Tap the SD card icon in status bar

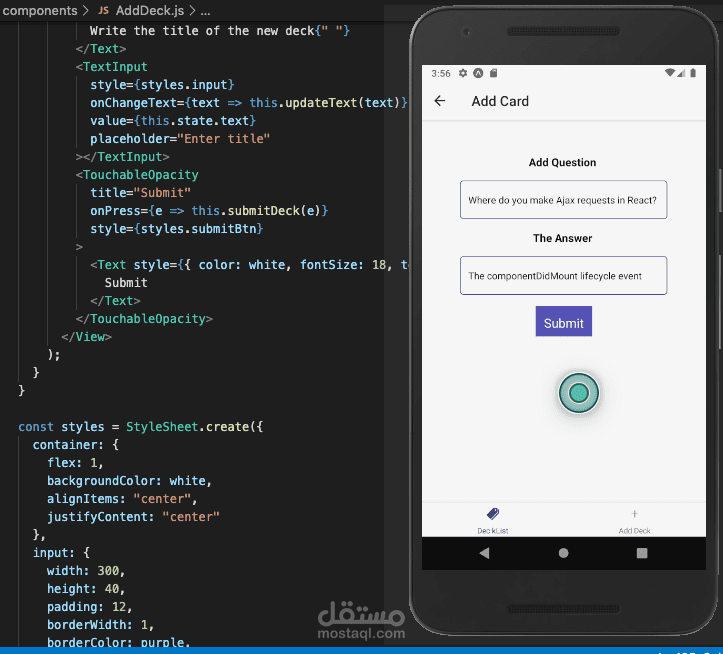coord(493,73)
